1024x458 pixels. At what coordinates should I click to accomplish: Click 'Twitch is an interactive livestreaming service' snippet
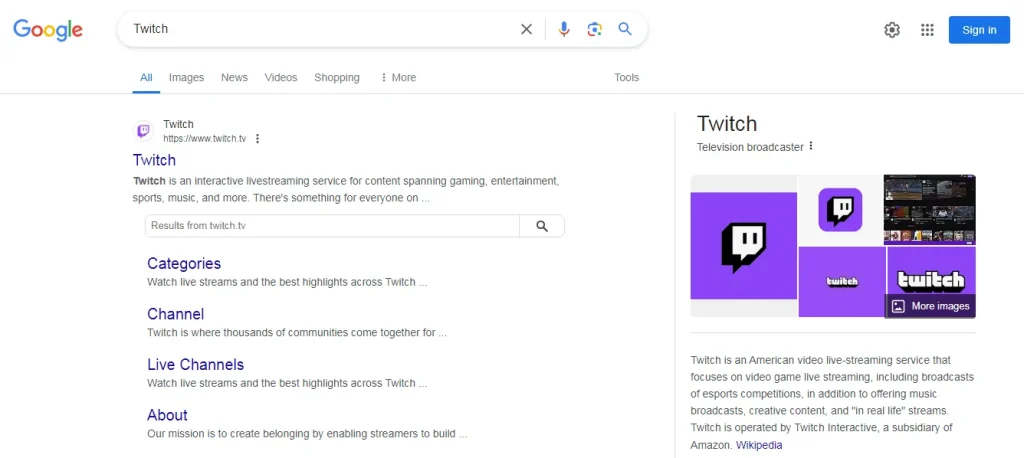(346, 189)
